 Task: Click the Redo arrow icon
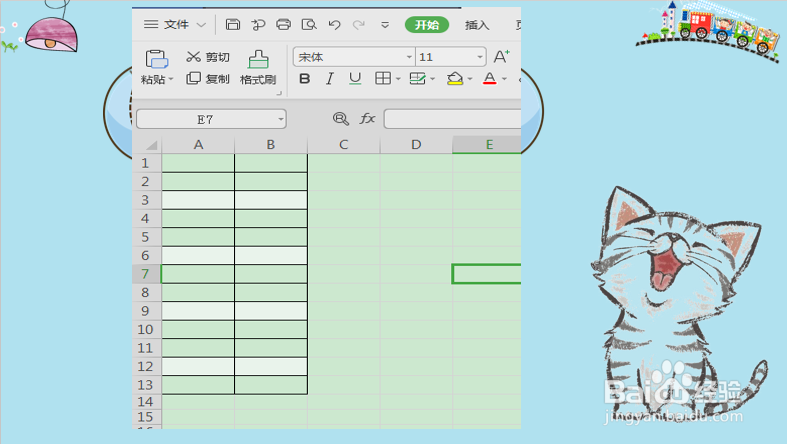click(x=358, y=25)
